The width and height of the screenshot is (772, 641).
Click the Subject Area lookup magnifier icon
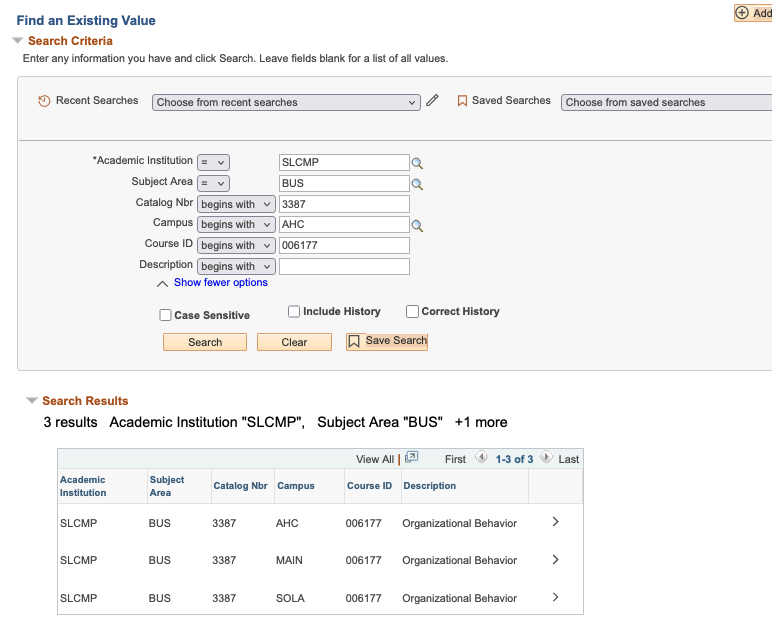(x=418, y=184)
